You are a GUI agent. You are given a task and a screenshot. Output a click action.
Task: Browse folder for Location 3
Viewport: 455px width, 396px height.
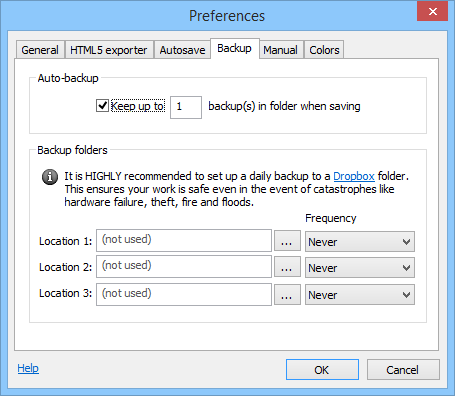click(x=287, y=295)
